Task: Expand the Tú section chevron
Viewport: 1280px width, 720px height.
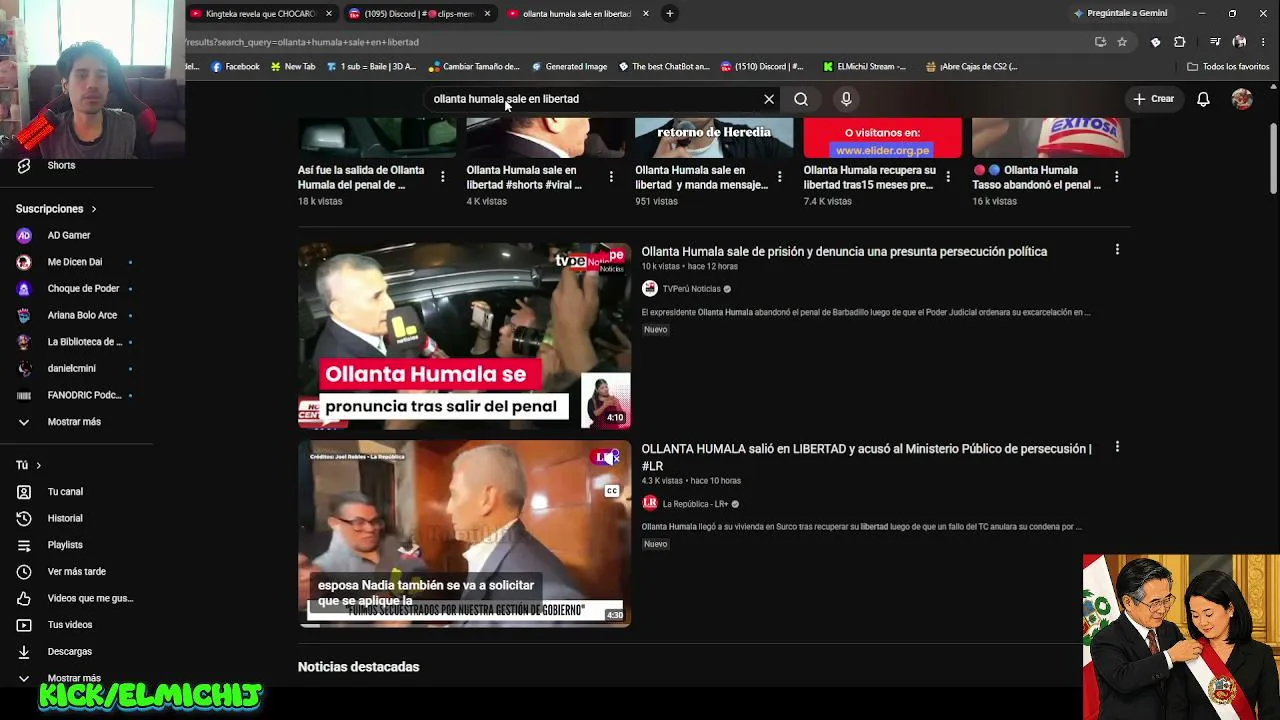Action: (x=38, y=465)
